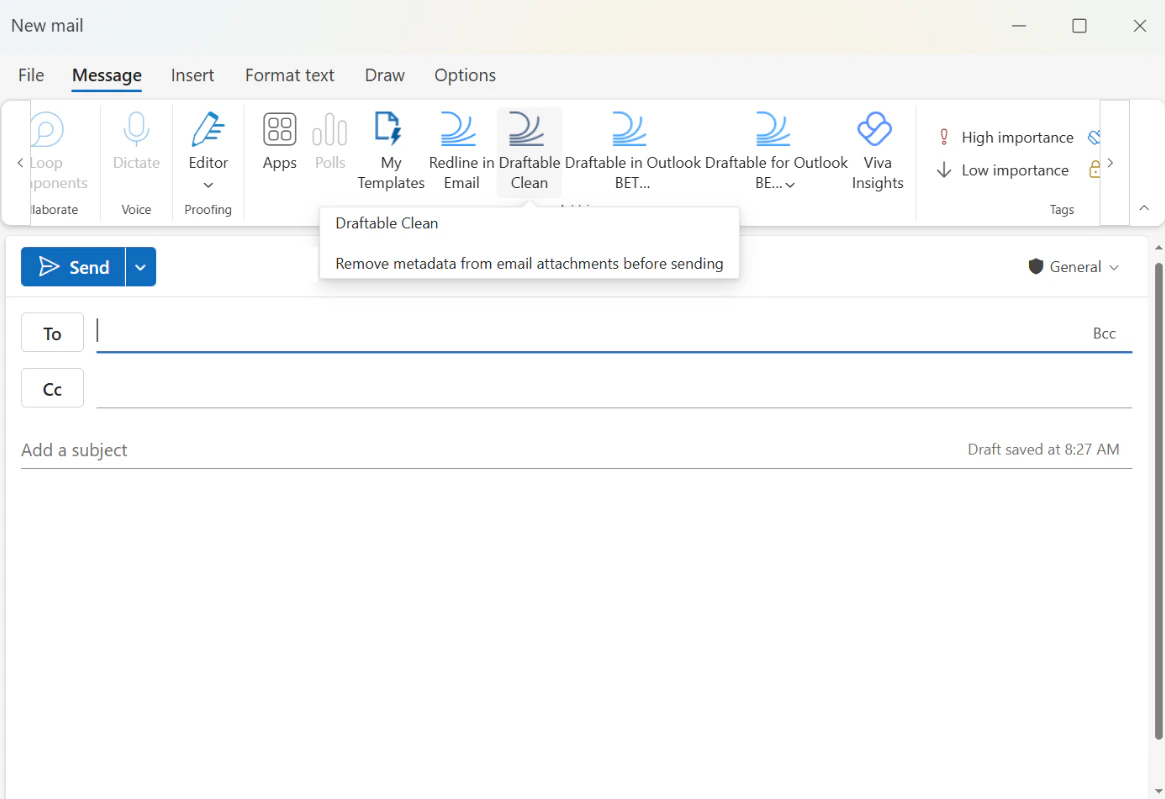The image size is (1165, 799).
Task: Launch Redline in Email add-in
Action: (461, 150)
